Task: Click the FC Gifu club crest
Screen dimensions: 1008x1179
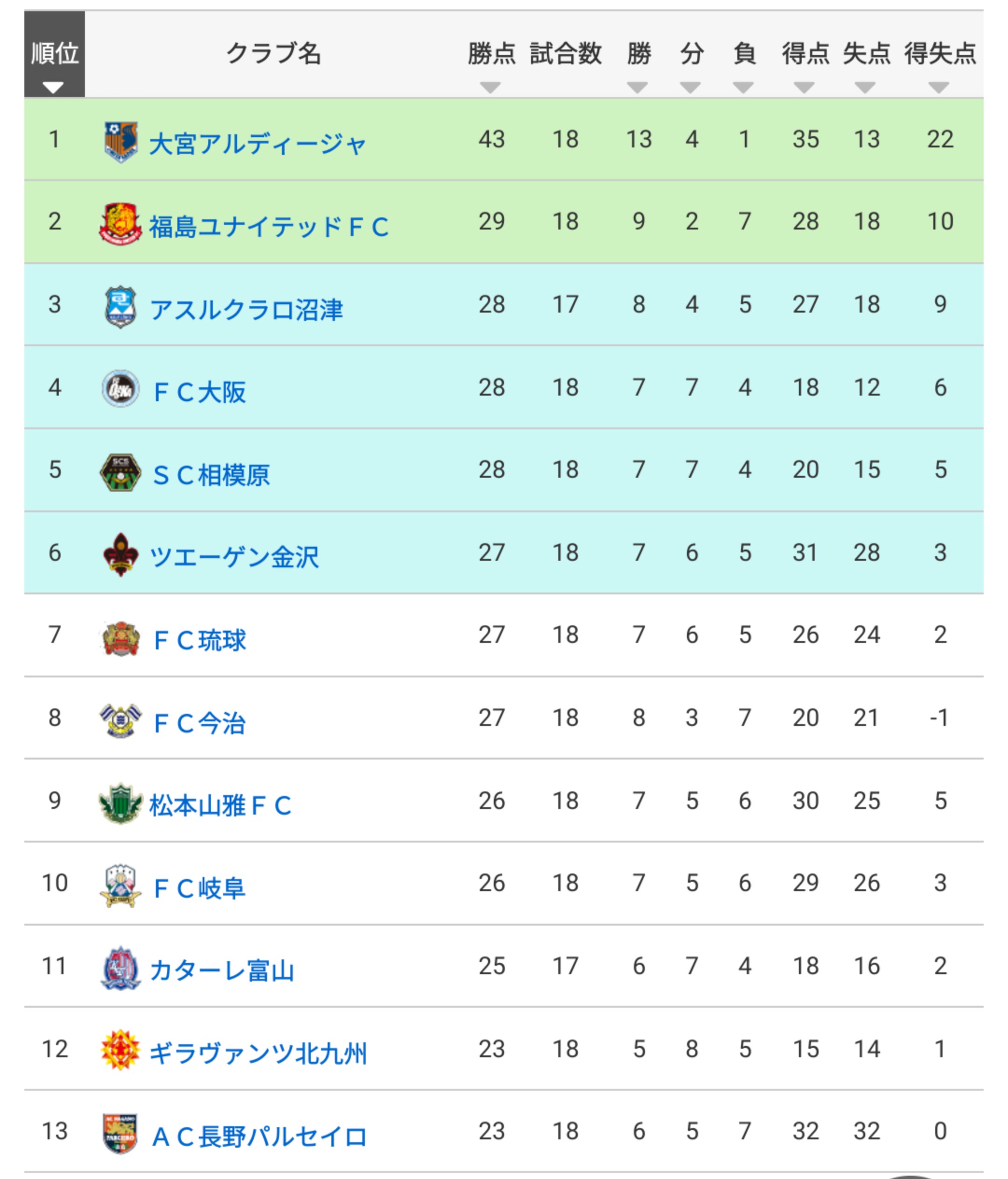Action: point(120,886)
